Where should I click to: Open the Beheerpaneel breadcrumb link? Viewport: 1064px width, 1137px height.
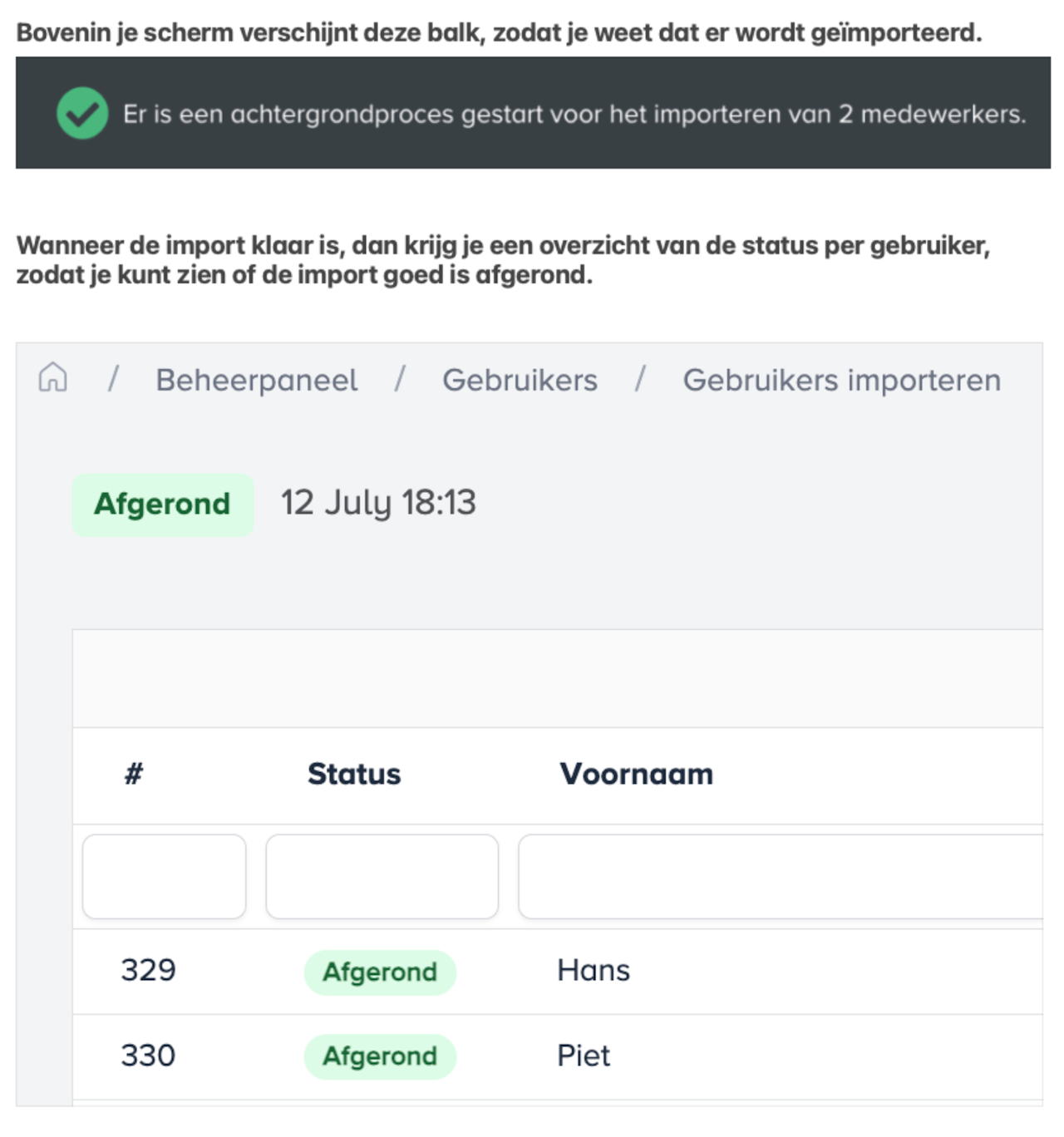coord(256,380)
